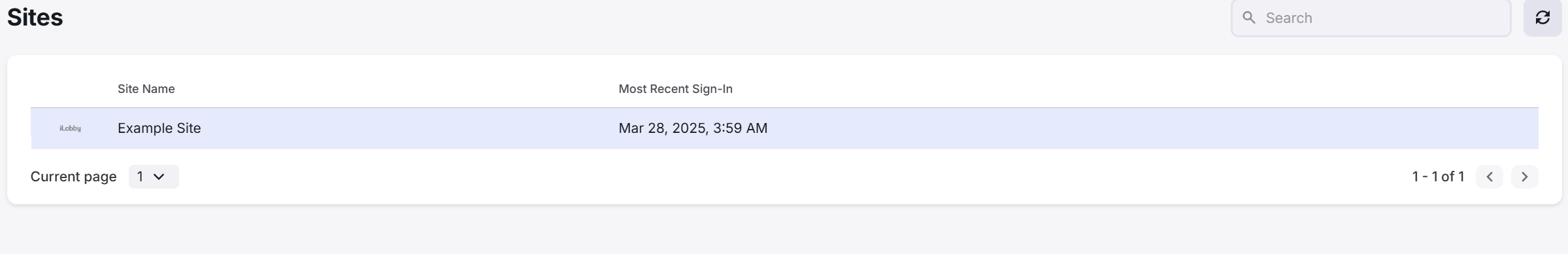Click the magnifier icon in Search box
This screenshot has width=1568, height=254.
pyautogui.click(x=1249, y=18)
